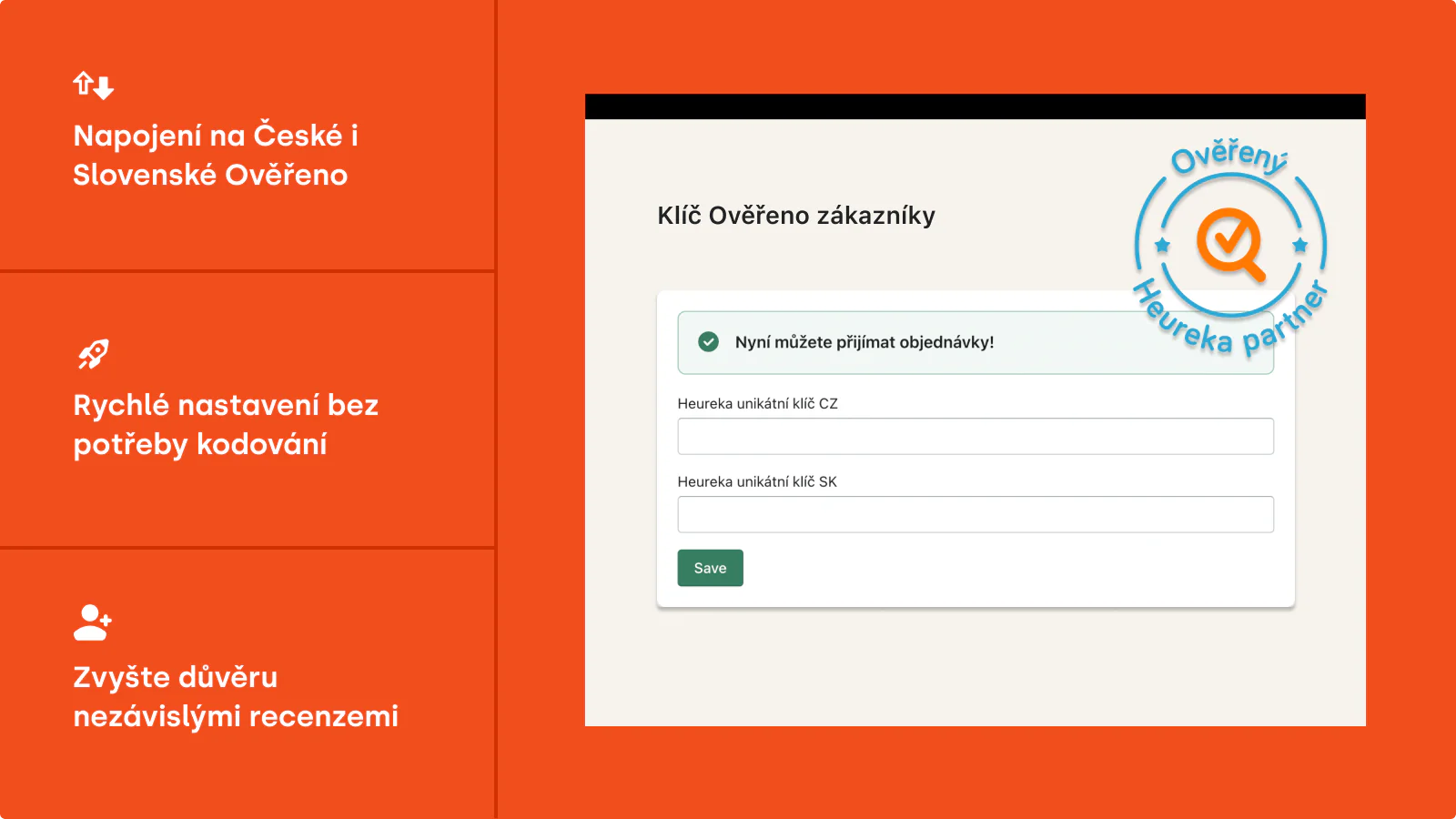Click the 'Heureka unikátní klíč CZ' label
The image size is (1456, 819).
(x=757, y=403)
